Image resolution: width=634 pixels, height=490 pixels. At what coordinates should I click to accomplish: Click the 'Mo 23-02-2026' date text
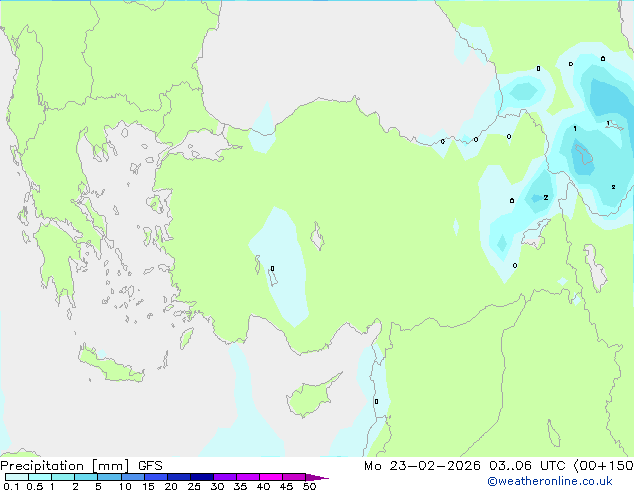click(x=422, y=466)
